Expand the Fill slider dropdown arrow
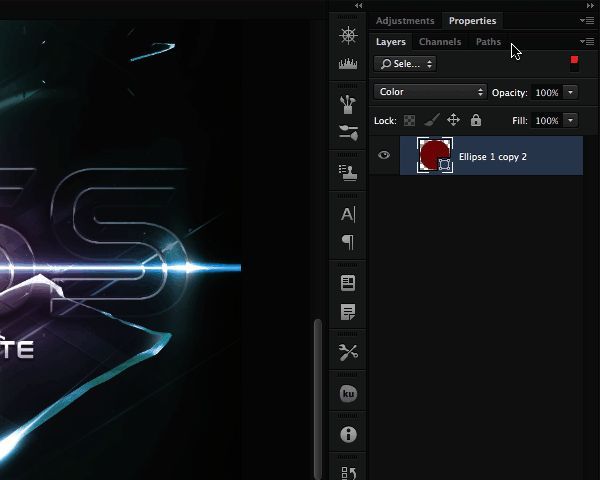This screenshot has height=480, width=600. tap(570, 120)
